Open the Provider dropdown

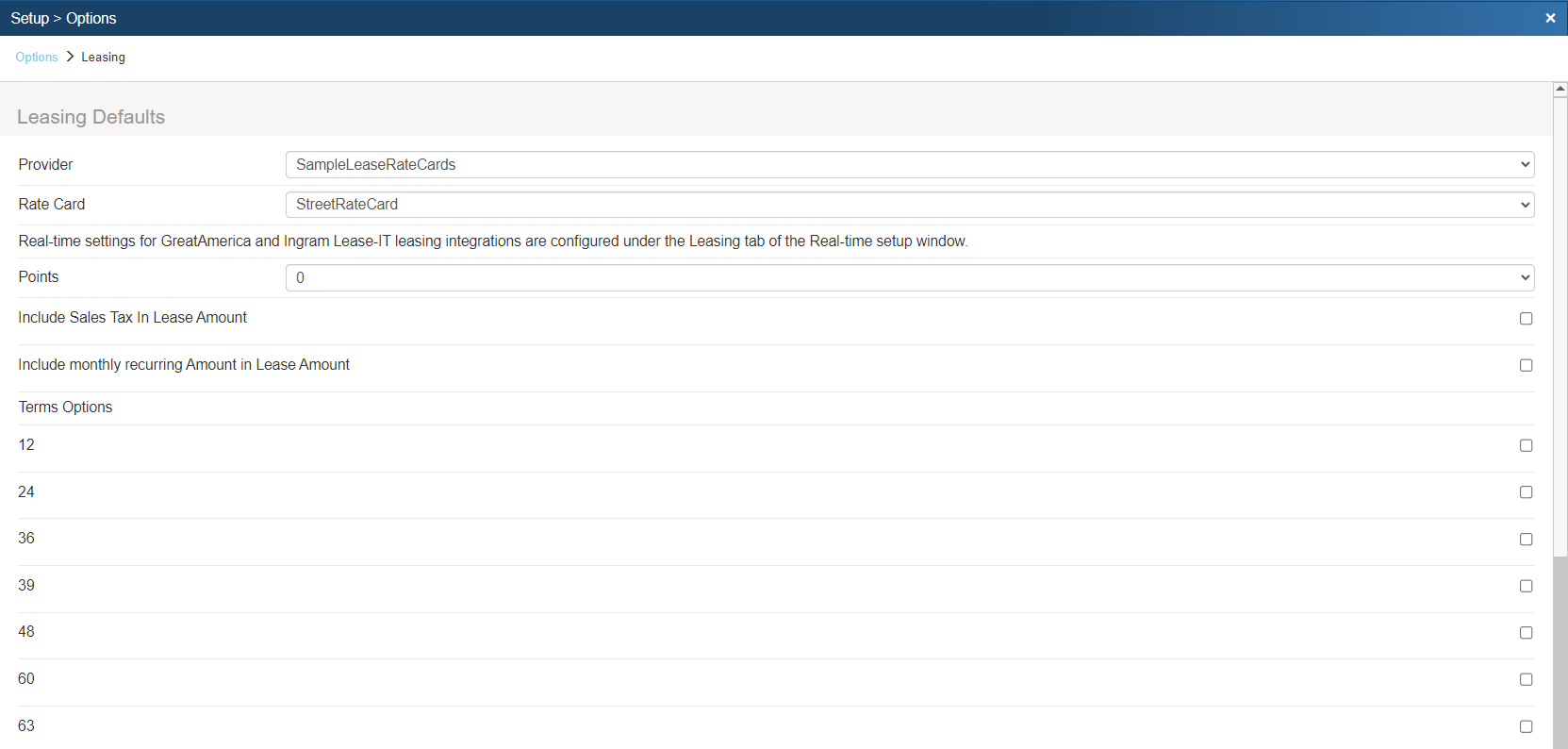point(909,164)
